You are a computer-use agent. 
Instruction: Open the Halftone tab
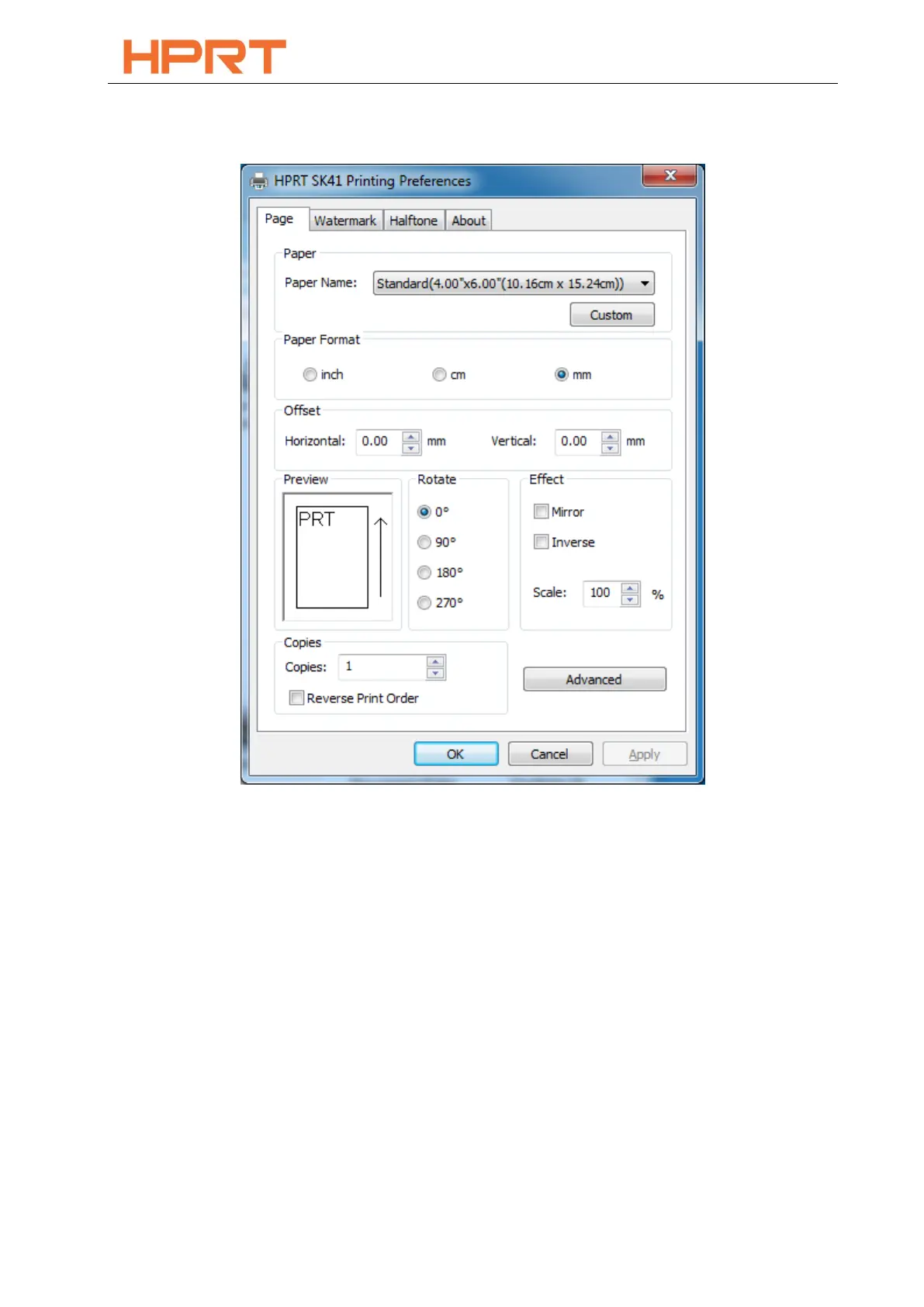click(414, 220)
